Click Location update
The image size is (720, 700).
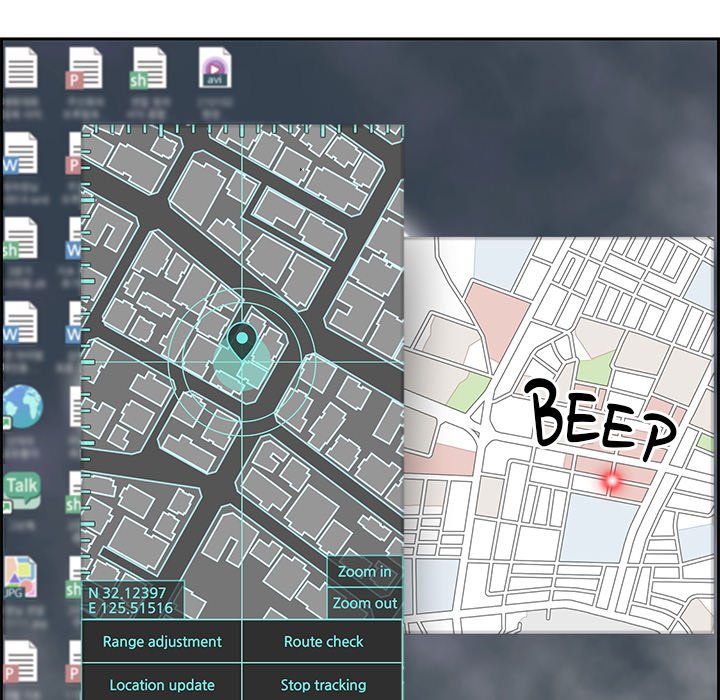click(162, 683)
